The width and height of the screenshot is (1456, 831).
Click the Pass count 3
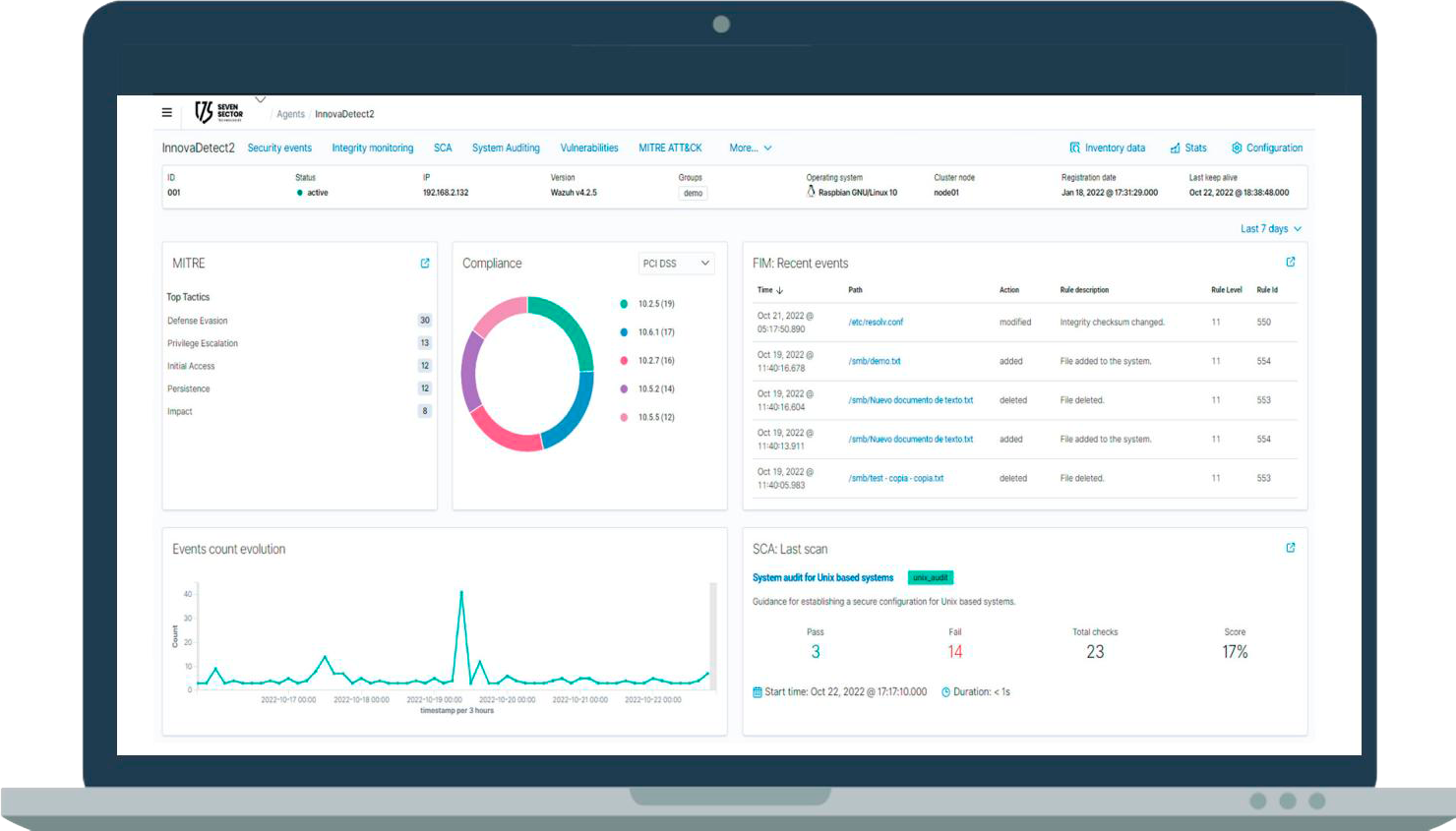coord(816,652)
